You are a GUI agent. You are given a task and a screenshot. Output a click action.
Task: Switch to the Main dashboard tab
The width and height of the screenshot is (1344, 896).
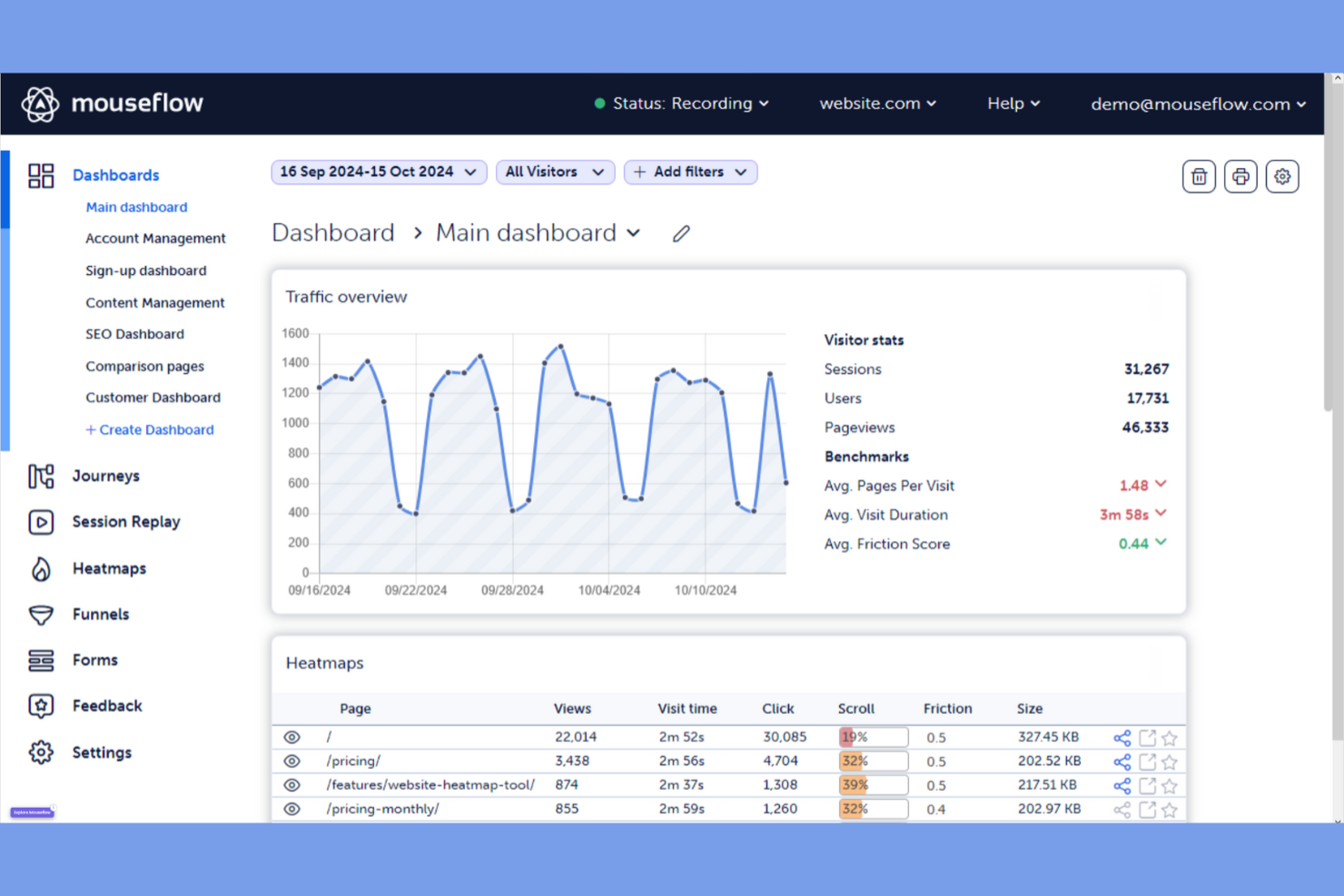click(136, 207)
